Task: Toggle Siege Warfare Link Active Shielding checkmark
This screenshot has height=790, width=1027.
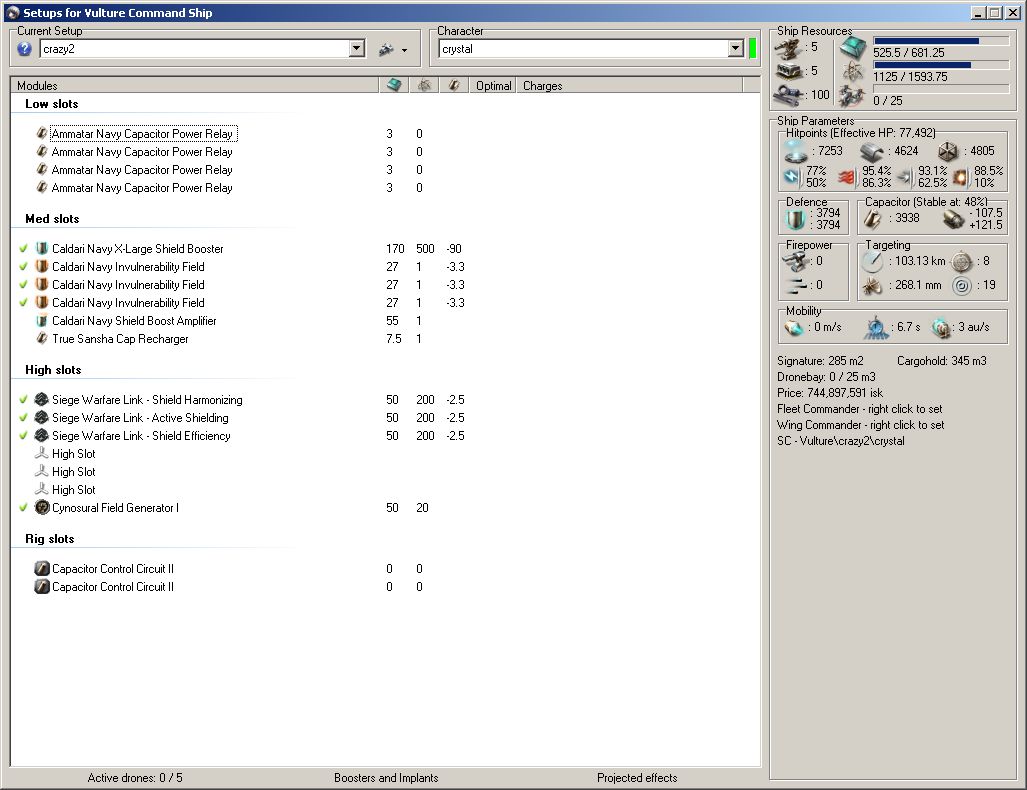Action: [x=24, y=417]
